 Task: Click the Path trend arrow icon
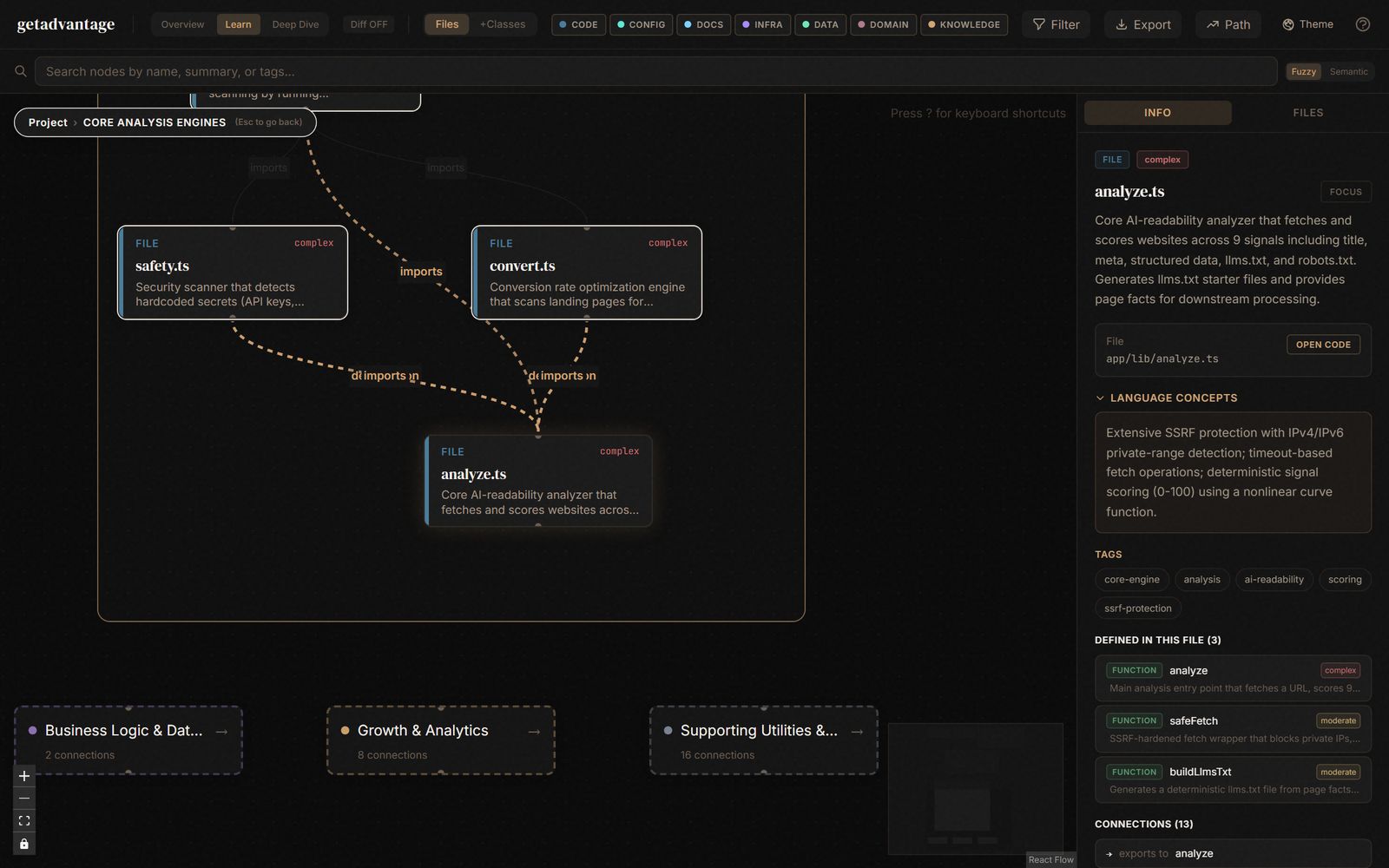tap(1213, 24)
